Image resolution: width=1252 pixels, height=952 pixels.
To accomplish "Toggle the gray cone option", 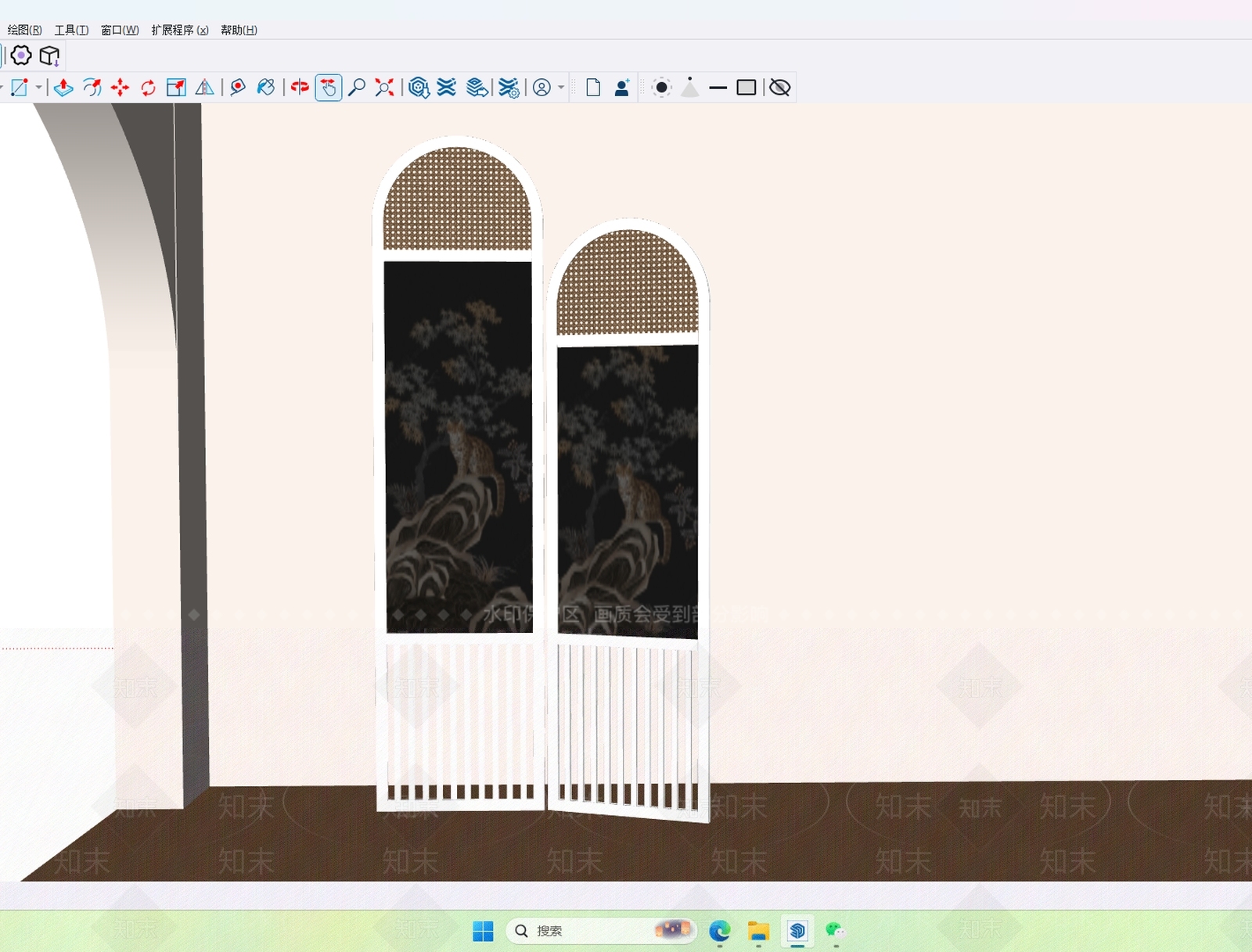I will pos(689,87).
